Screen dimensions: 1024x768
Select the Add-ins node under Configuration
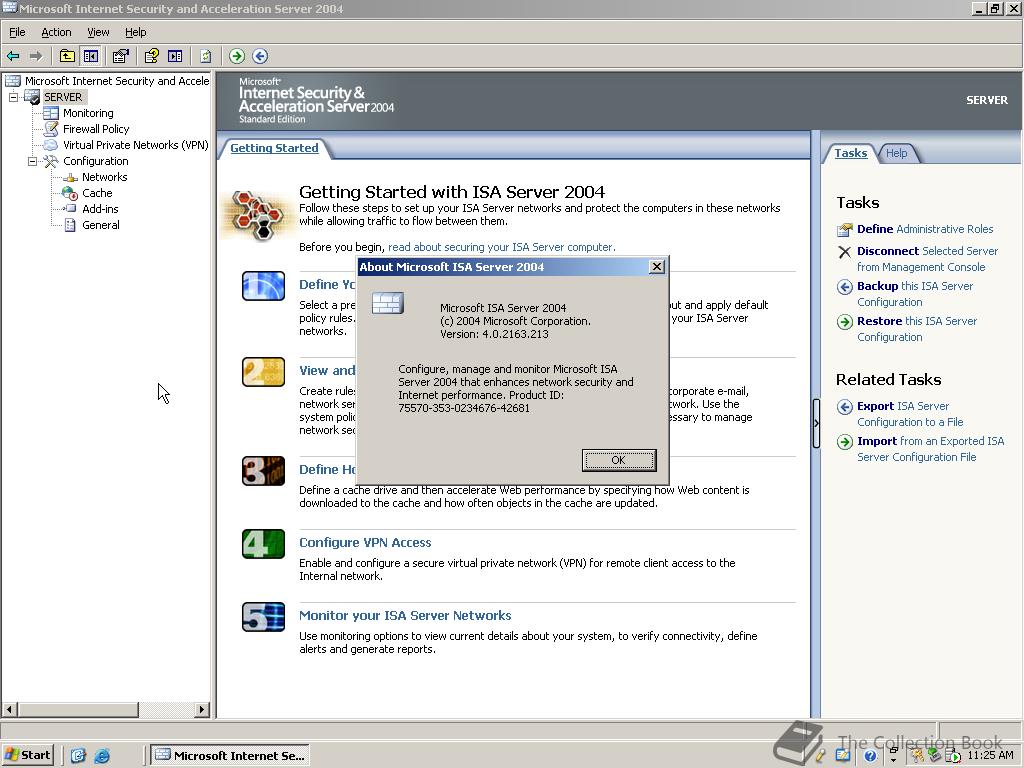pyautogui.click(x=100, y=209)
